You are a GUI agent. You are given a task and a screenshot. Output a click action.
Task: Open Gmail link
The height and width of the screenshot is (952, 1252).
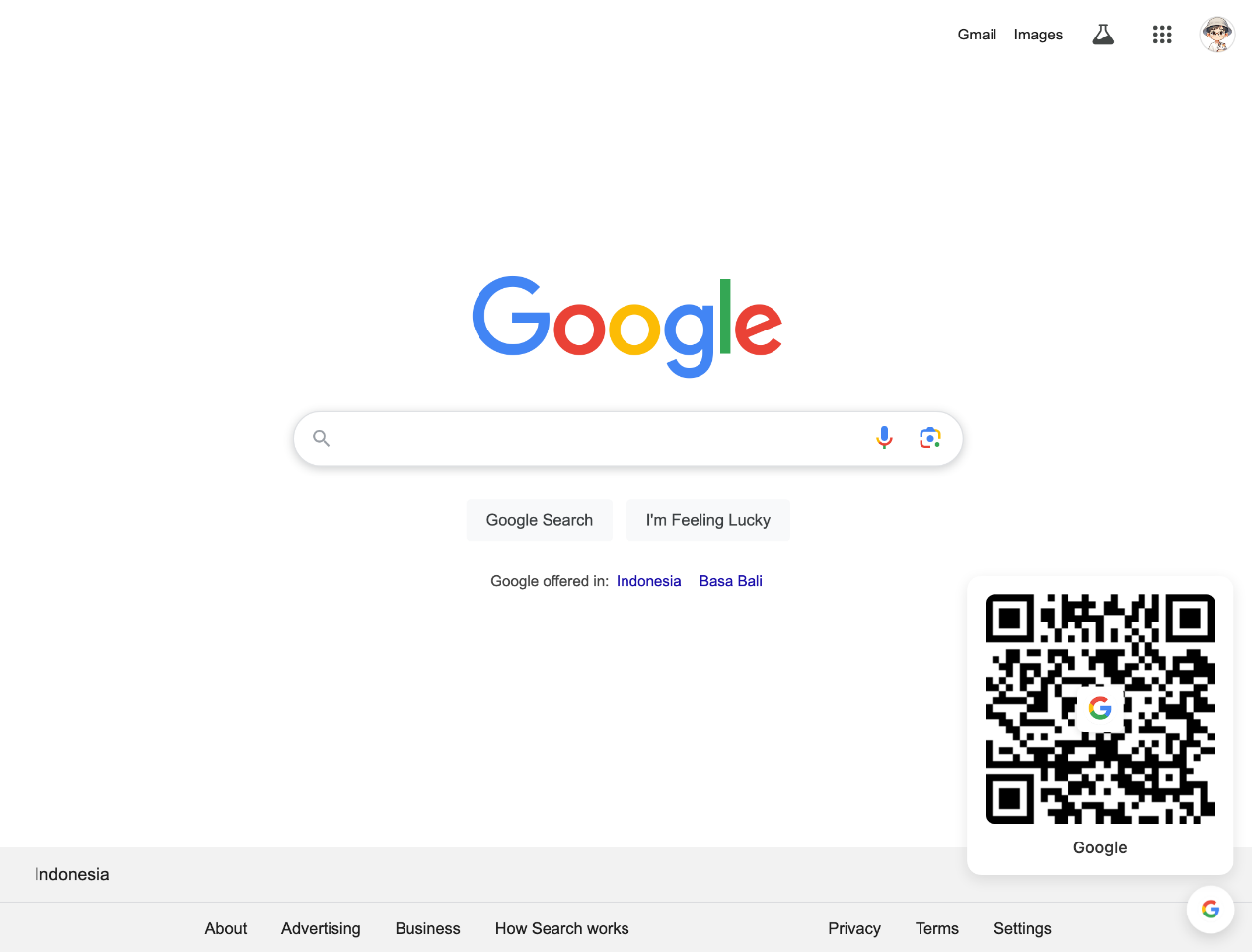[977, 35]
